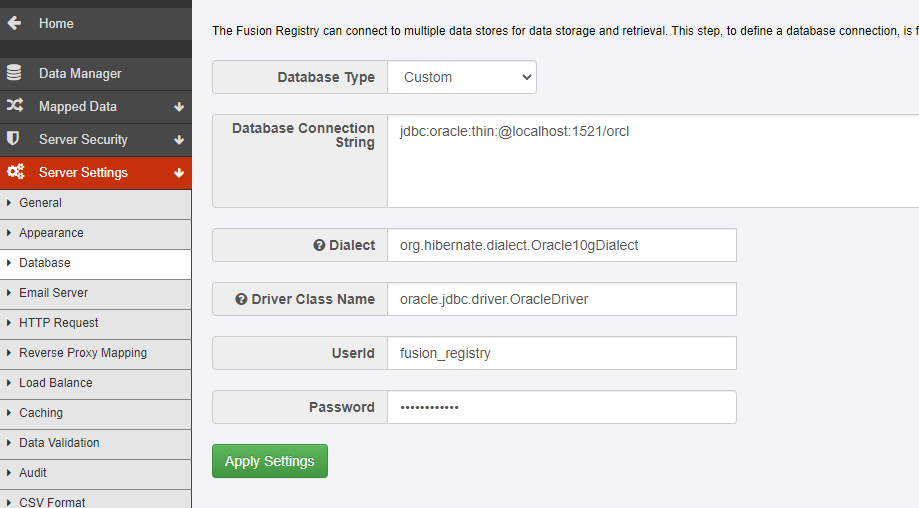
Task: Click the Data Manager database icon
Action: point(14,73)
